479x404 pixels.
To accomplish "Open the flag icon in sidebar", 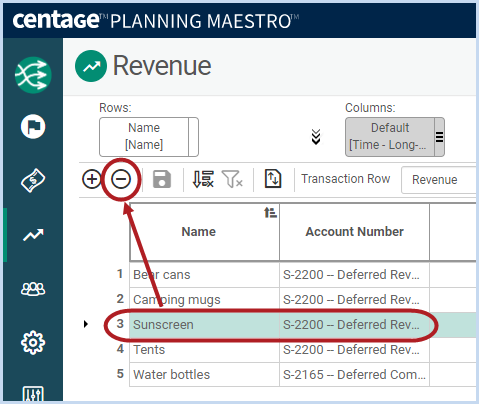I will click(x=33, y=127).
